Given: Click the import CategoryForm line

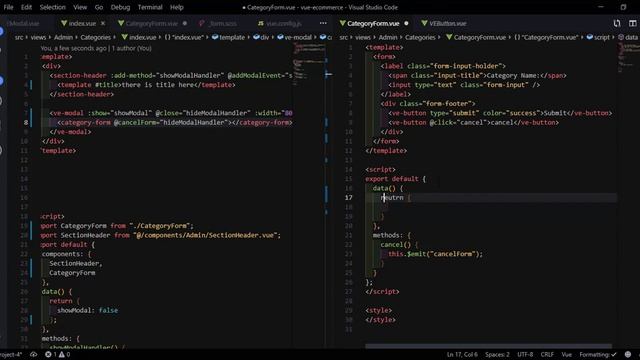Looking at the screenshot, I should click(x=117, y=226).
